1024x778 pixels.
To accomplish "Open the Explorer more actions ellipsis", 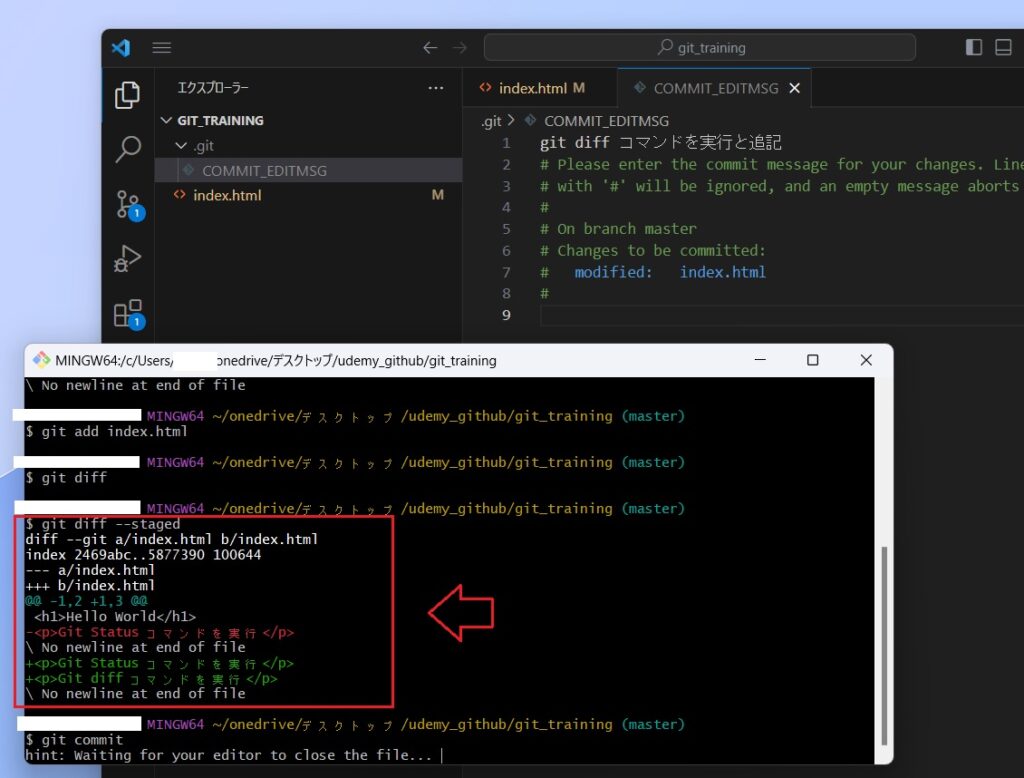I will [435, 88].
